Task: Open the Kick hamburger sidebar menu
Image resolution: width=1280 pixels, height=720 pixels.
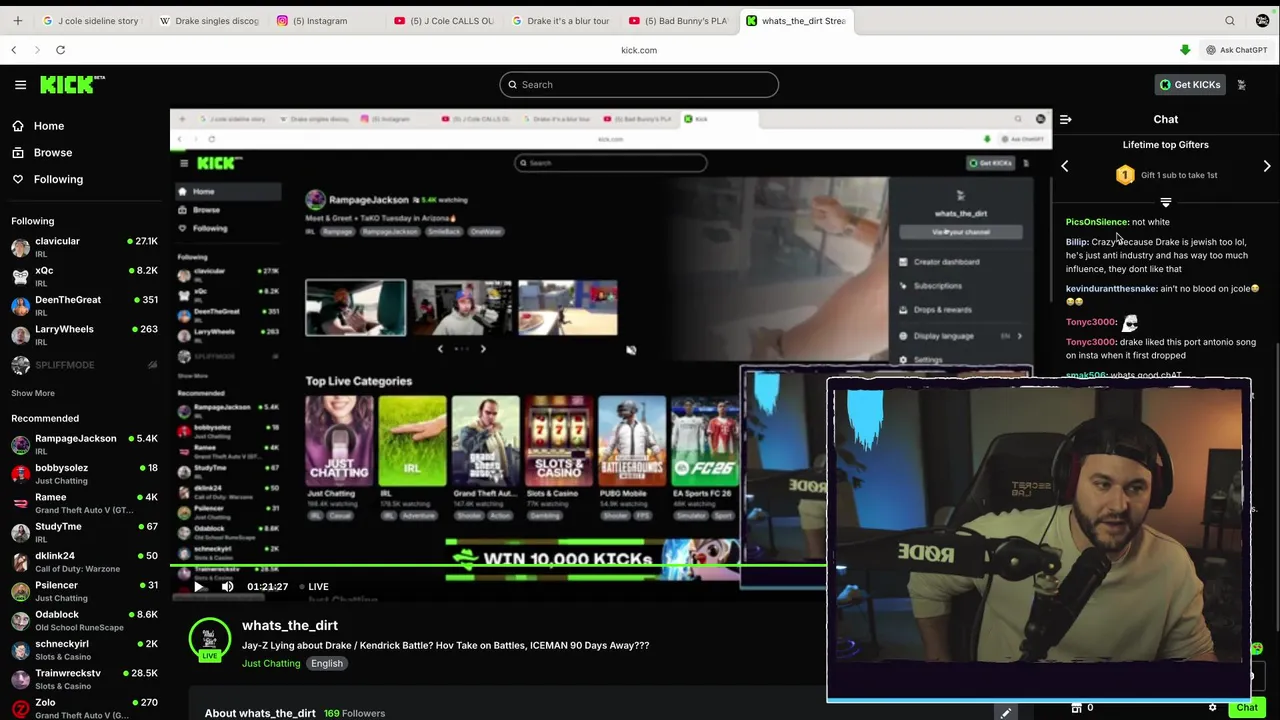Action: pyautogui.click(x=20, y=85)
